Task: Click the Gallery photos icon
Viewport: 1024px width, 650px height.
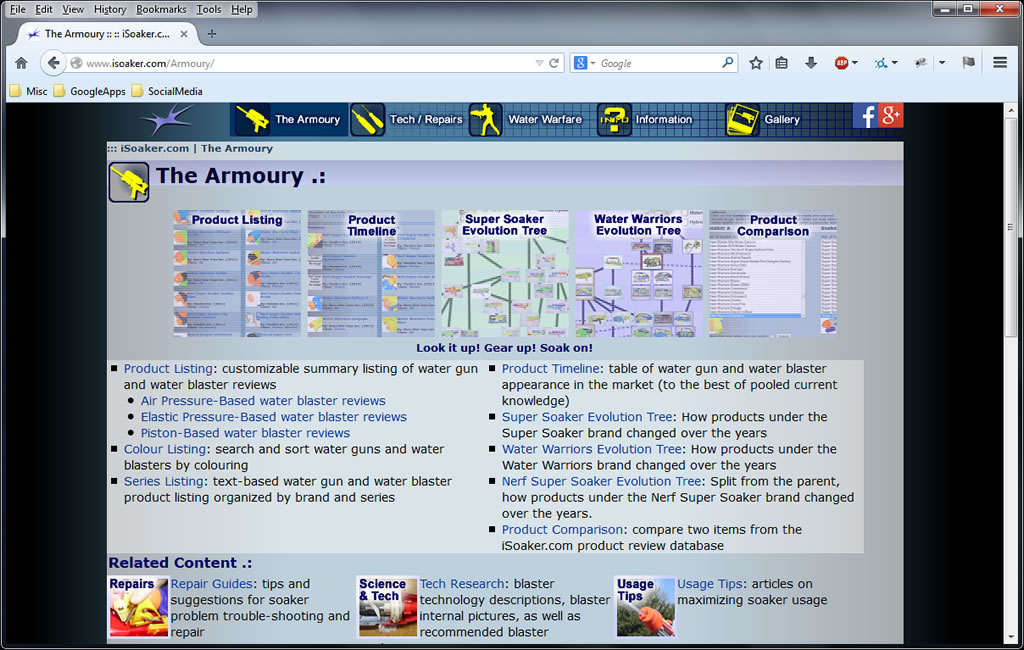Action: [742, 120]
